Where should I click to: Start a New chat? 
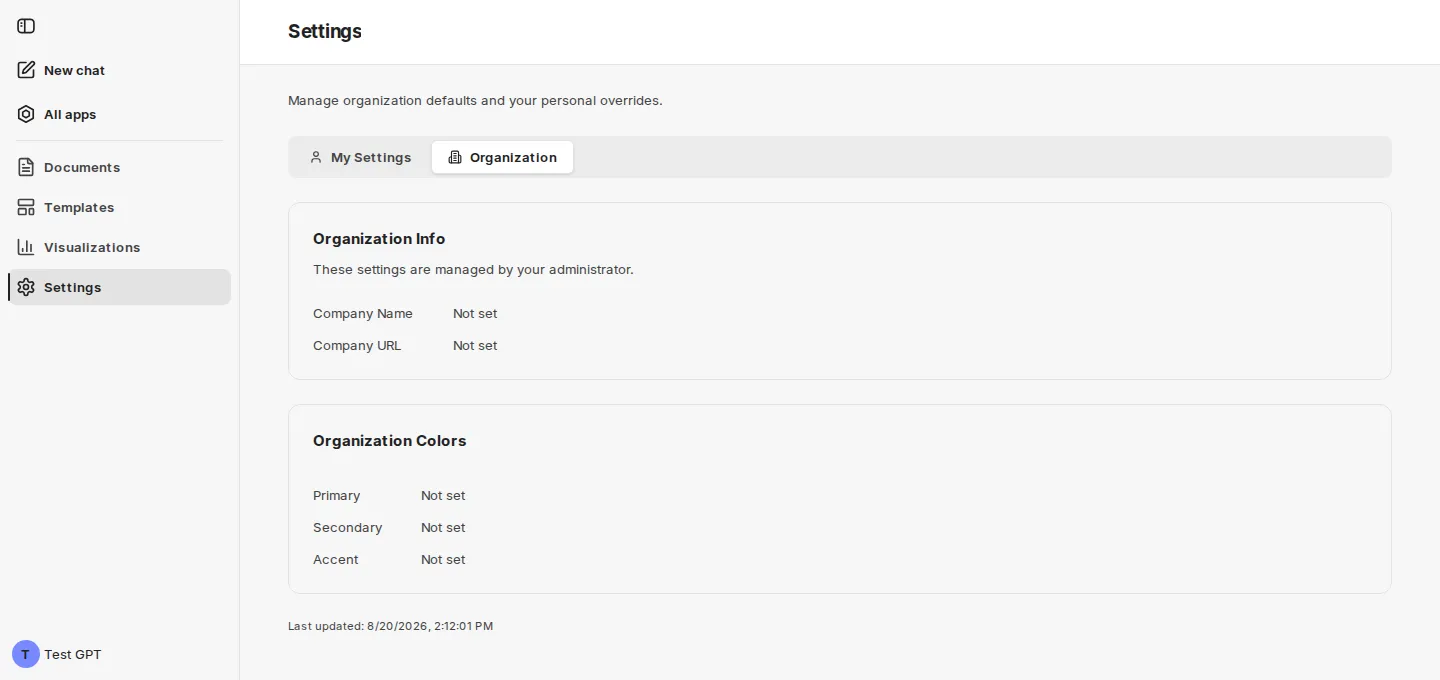[119, 70]
